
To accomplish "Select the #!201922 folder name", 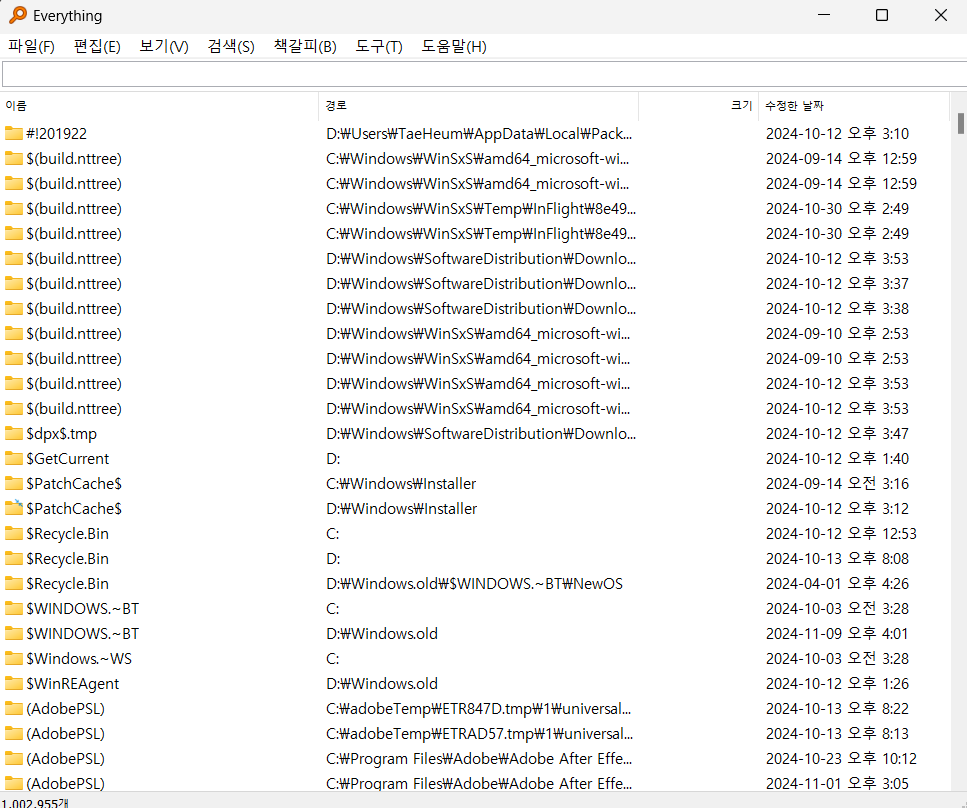I will point(56,134).
